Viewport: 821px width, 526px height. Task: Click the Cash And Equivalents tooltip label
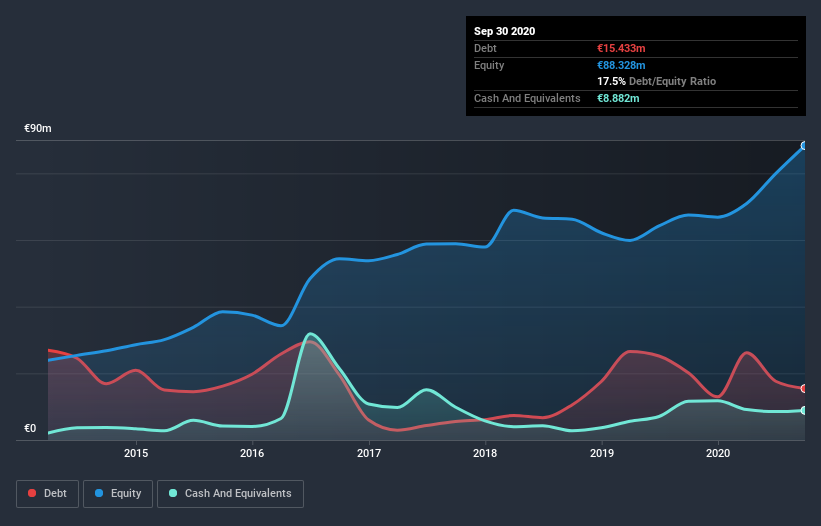tap(527, 98)
